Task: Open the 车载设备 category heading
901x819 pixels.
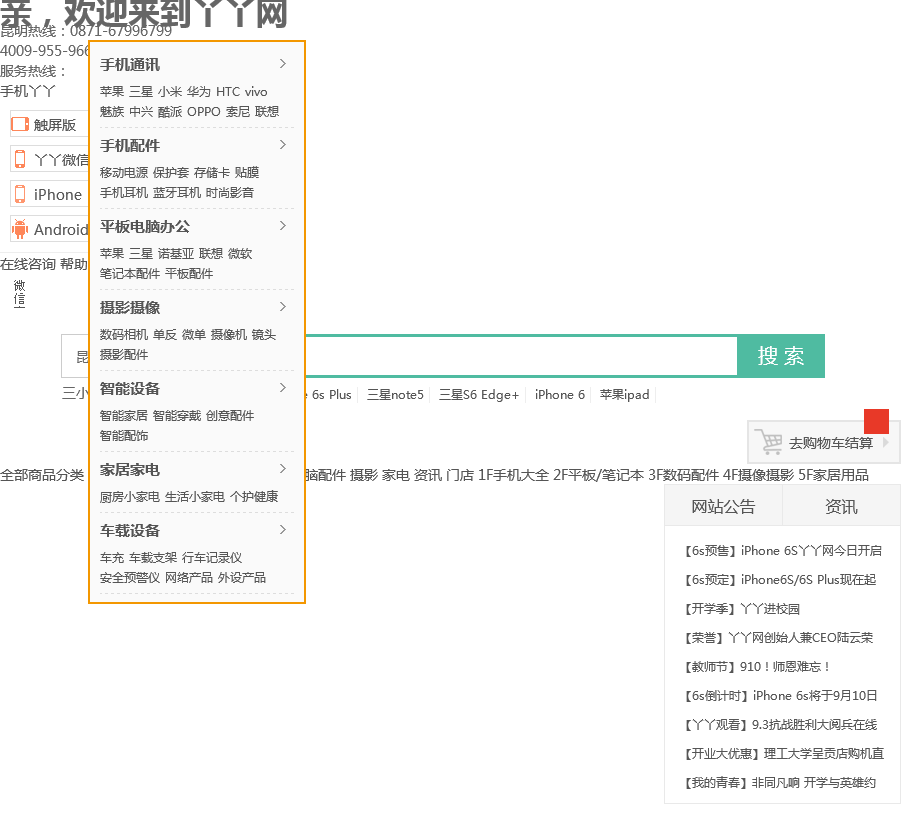Action: 130,531
